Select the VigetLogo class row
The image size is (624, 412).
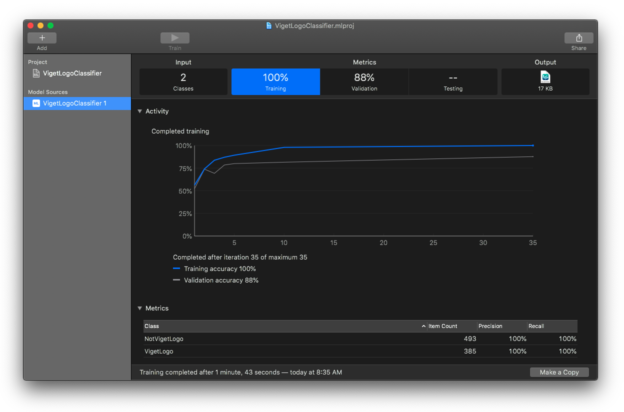click(360, 351)
